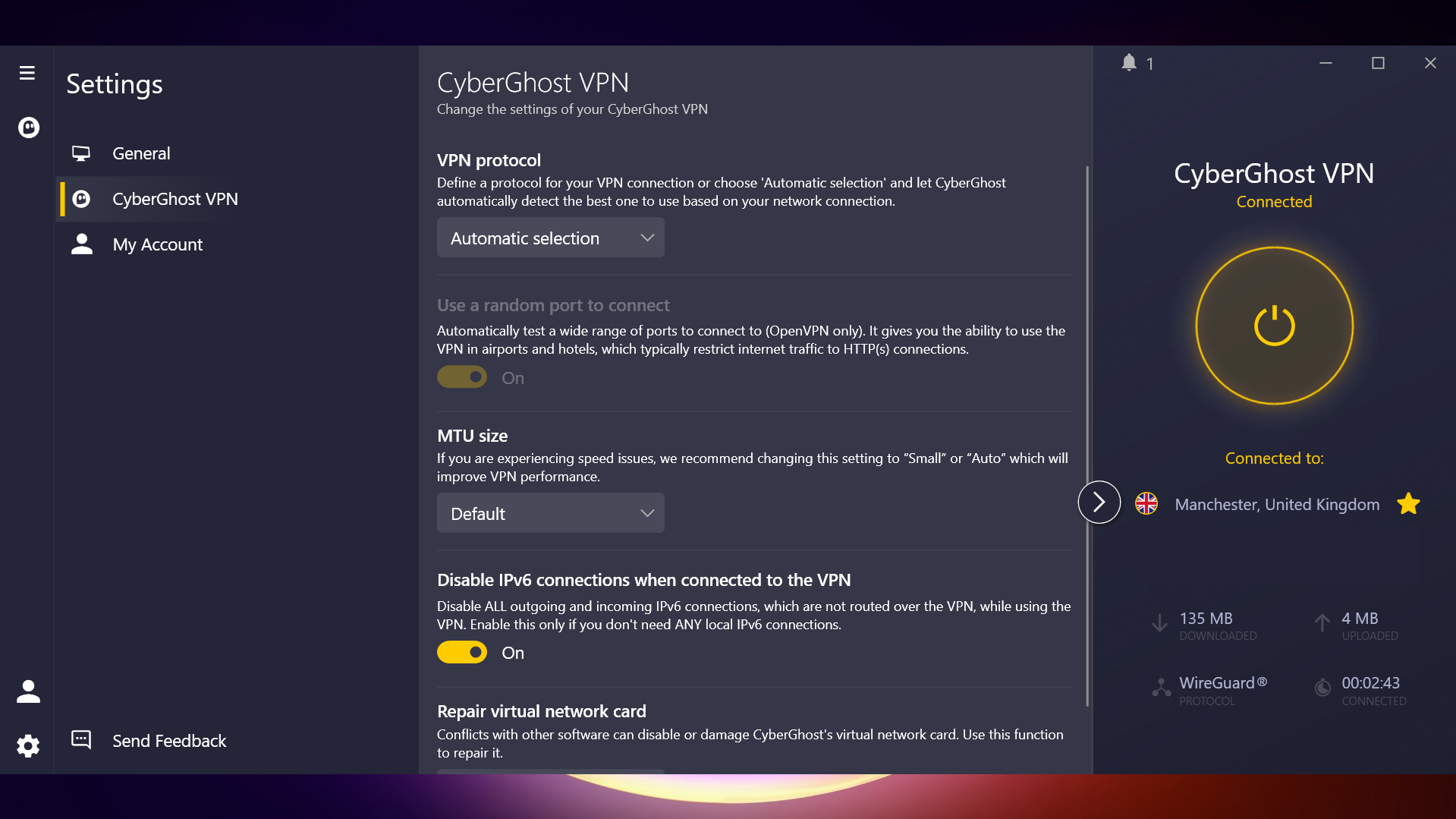Expand the VPN protocol Automatic selection dropdown

(x=551, y=238)
